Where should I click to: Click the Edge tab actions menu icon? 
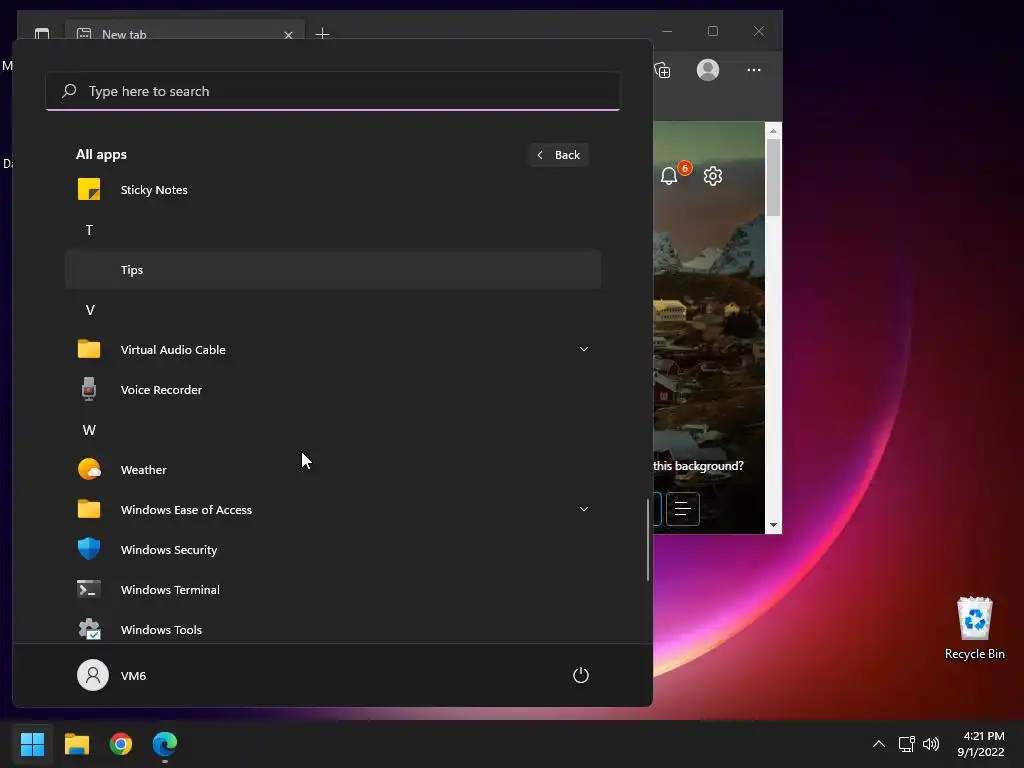tap(42, 33)
